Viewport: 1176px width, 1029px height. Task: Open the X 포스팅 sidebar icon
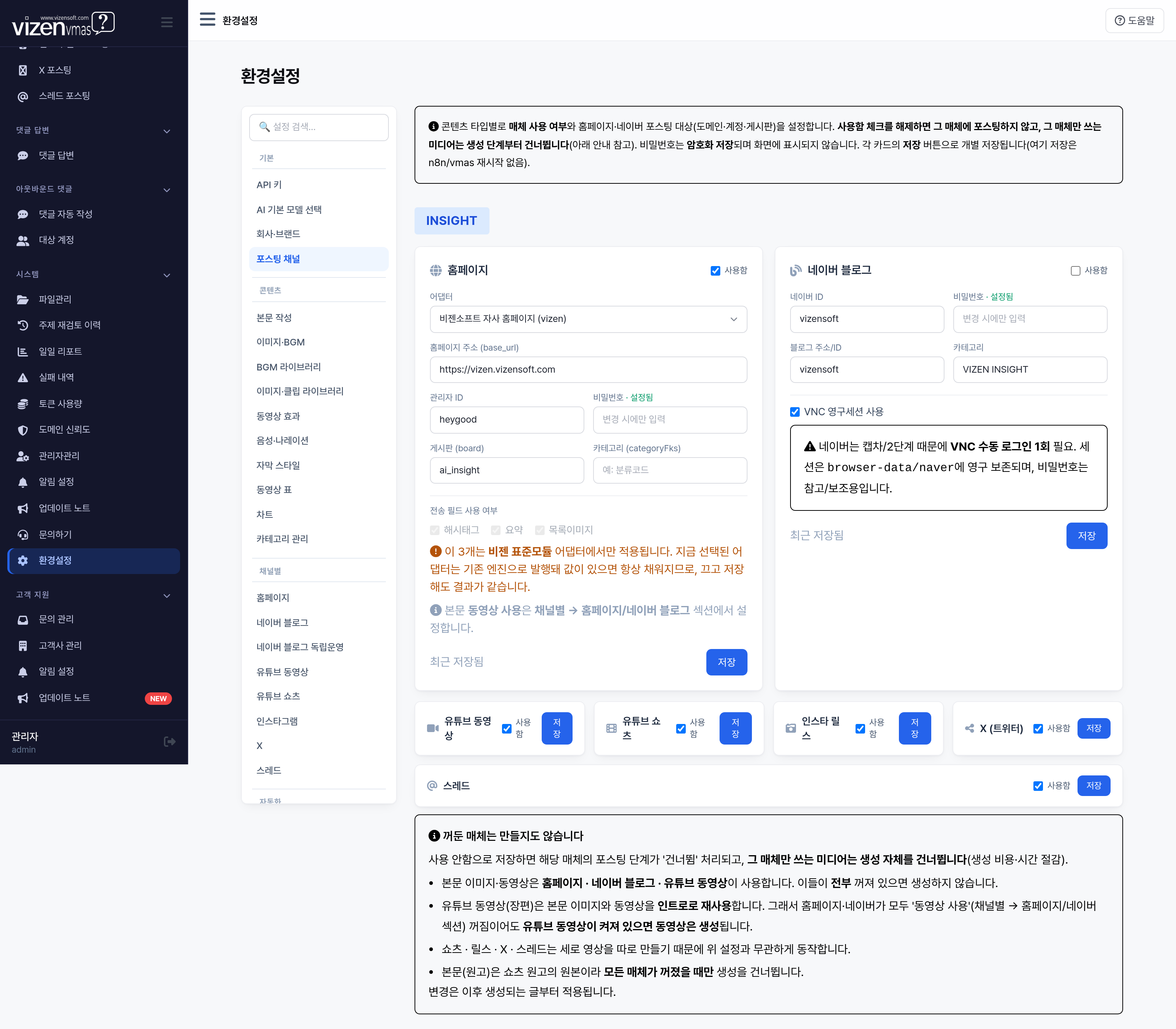tap(23, 70)
